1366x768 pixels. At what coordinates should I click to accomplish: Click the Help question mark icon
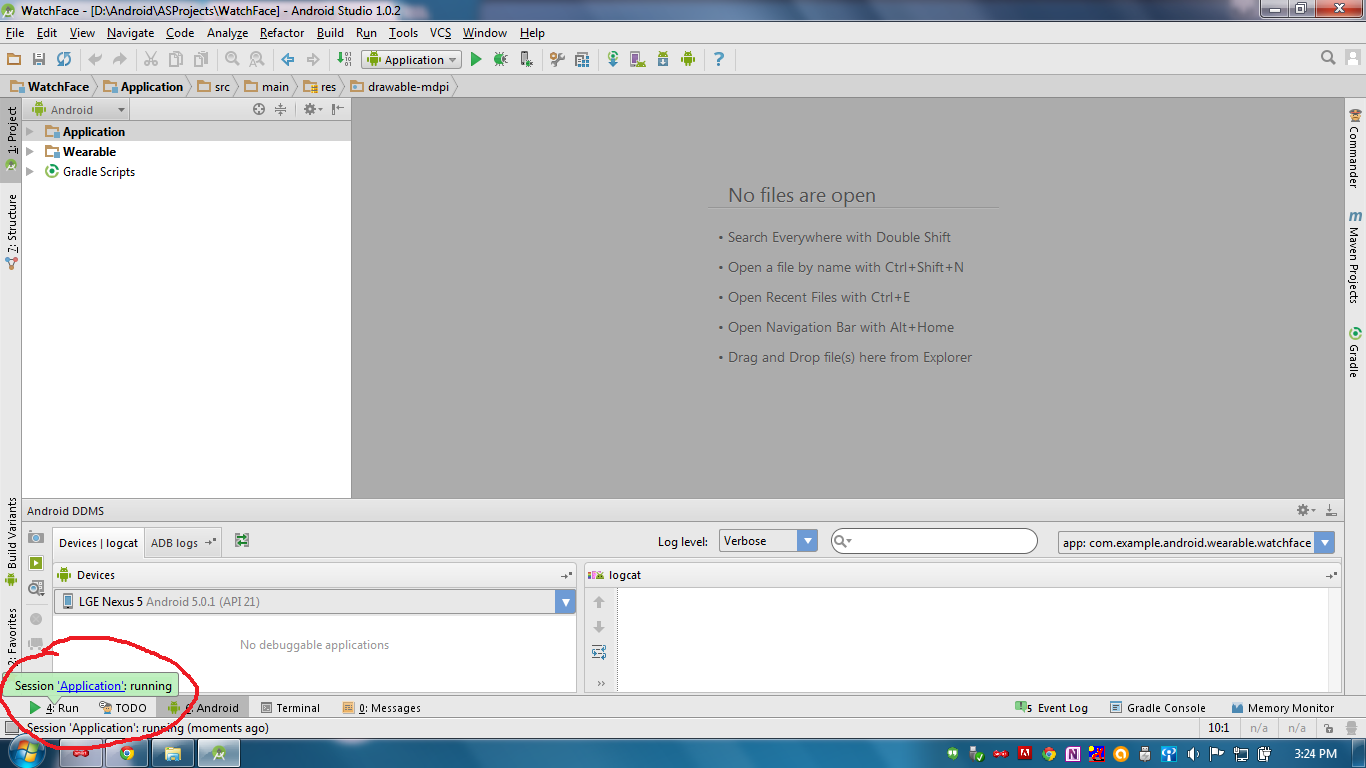[718, 60]
